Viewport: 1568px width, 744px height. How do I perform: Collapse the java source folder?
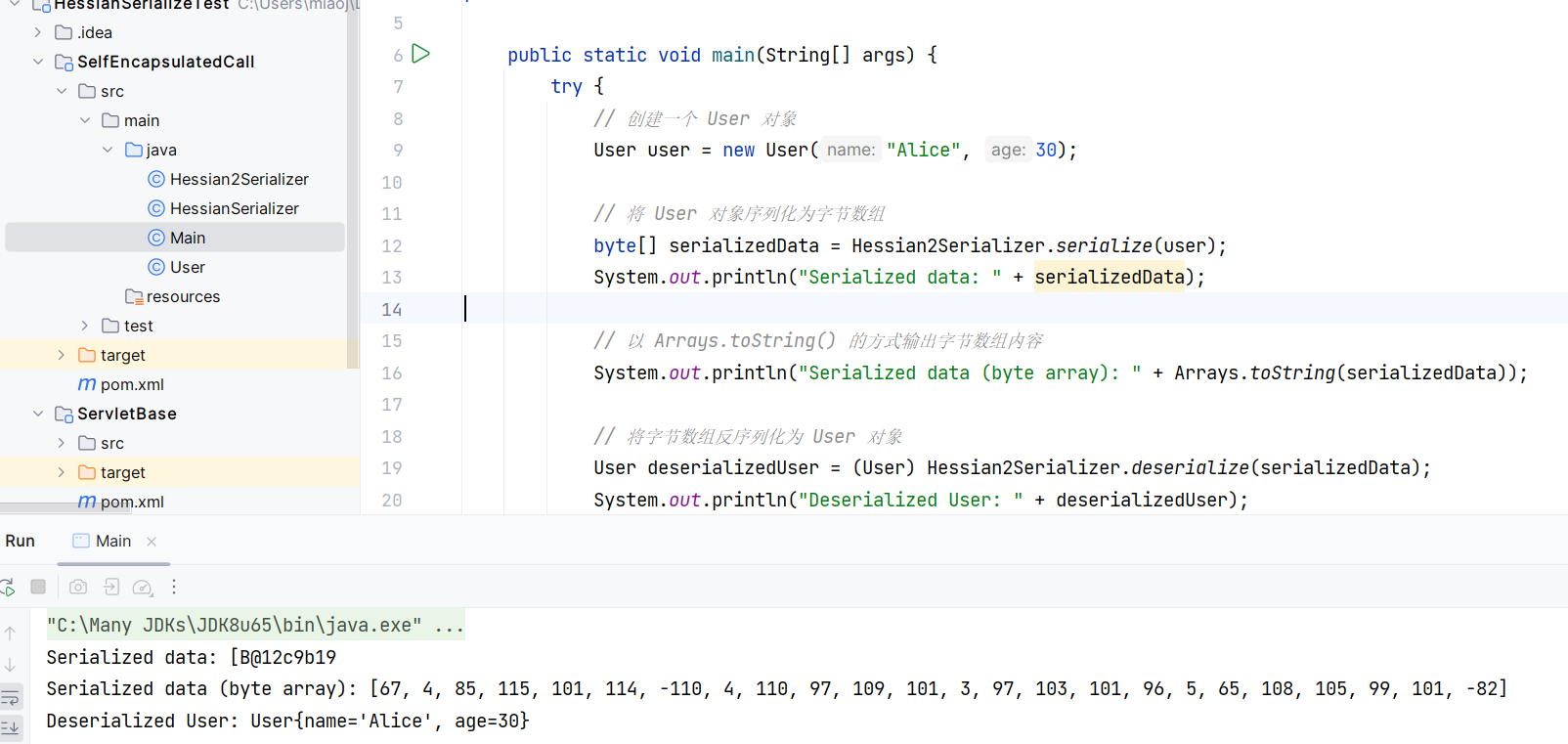tap(109, 150)
